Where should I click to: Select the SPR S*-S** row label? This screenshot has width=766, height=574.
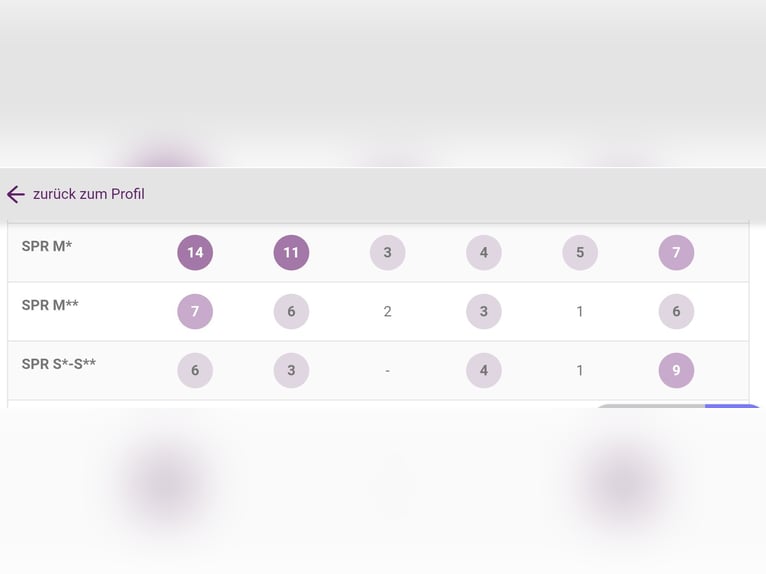point(59,364)
